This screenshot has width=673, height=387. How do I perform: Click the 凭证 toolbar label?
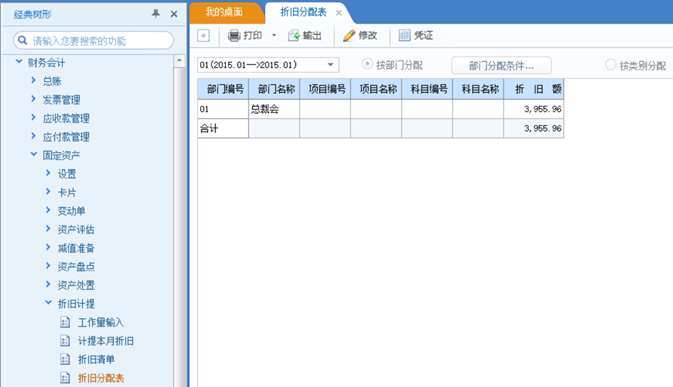coord(423,36)
